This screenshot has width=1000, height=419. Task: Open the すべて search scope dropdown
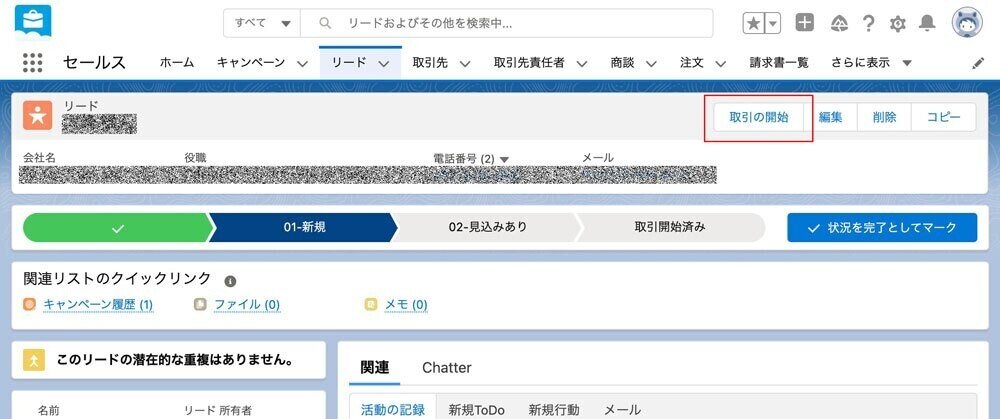[x=262, y=24]
